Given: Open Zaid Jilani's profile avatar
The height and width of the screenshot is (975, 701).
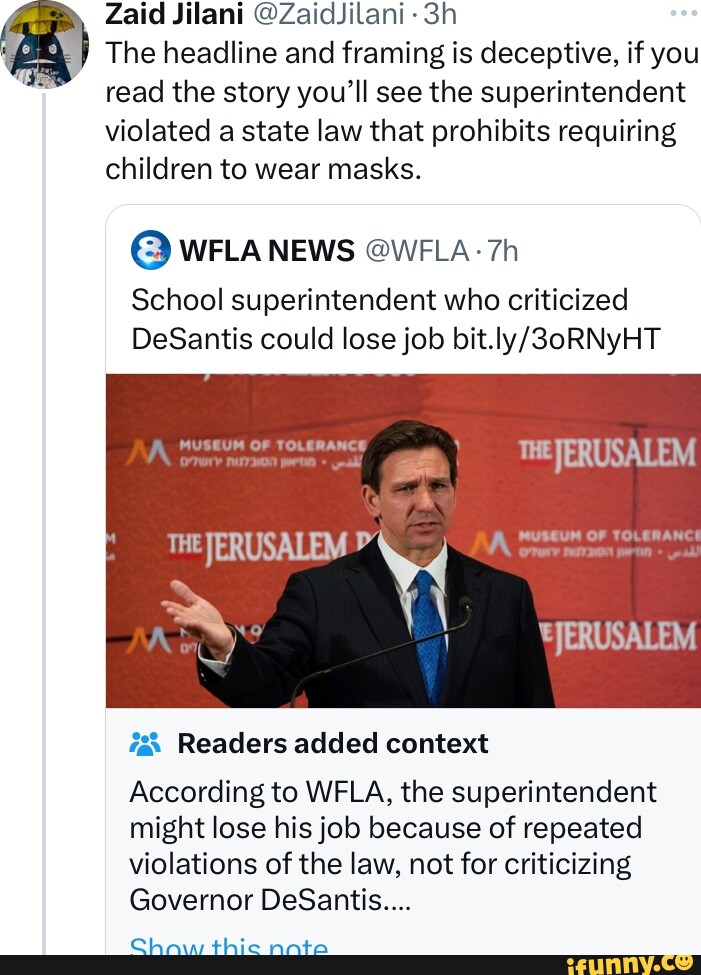Looking at the screenshot, I should (x=45, y=43).
